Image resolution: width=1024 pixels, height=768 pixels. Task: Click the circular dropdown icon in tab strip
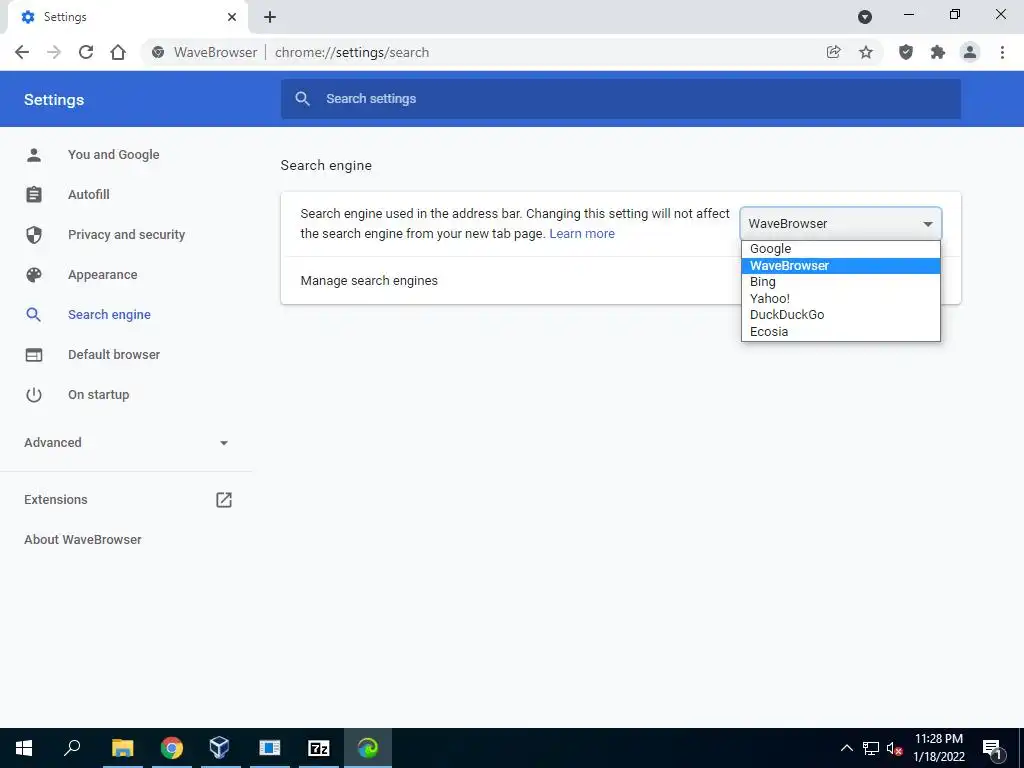865,17
